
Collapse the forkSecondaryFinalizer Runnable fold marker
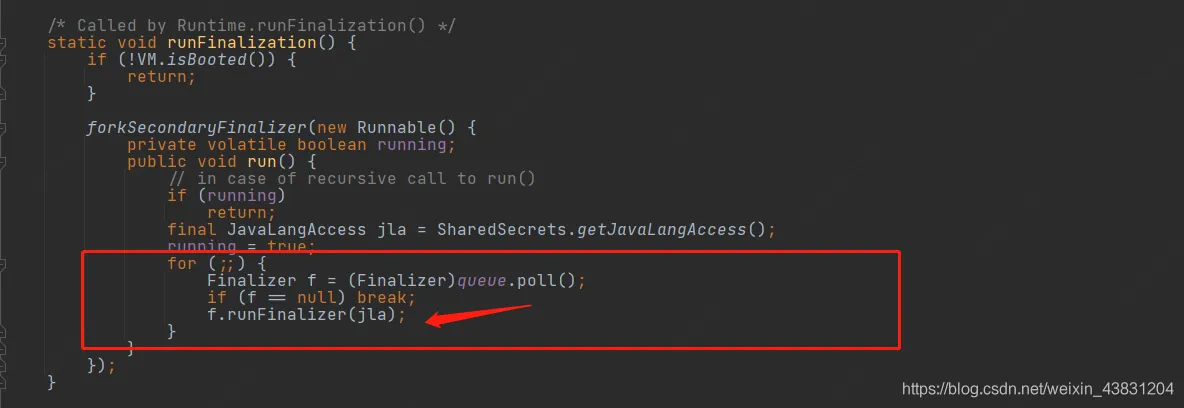(x=3, y=128)
